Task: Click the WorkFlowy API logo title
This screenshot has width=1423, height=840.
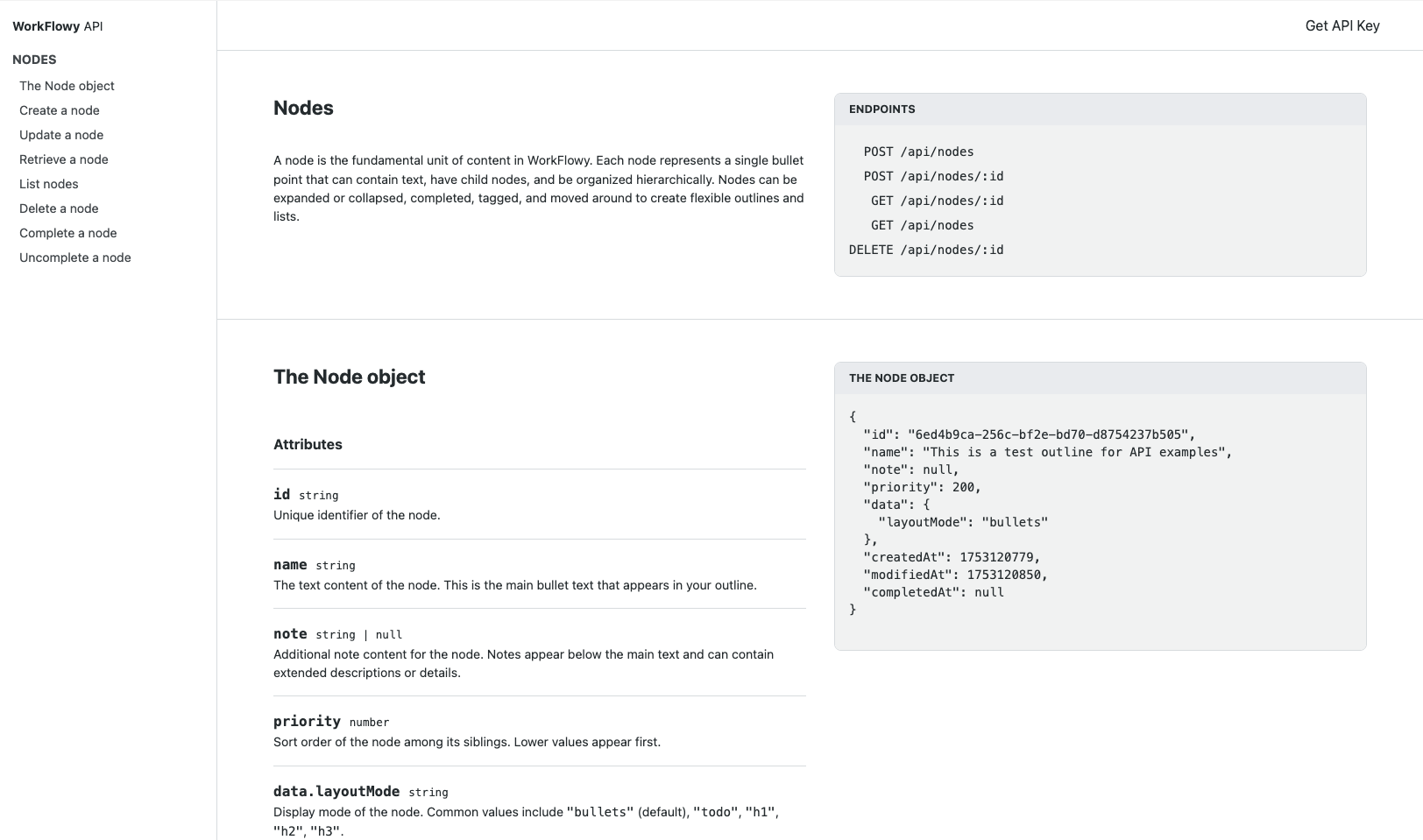Action: (x=58, y=26)
